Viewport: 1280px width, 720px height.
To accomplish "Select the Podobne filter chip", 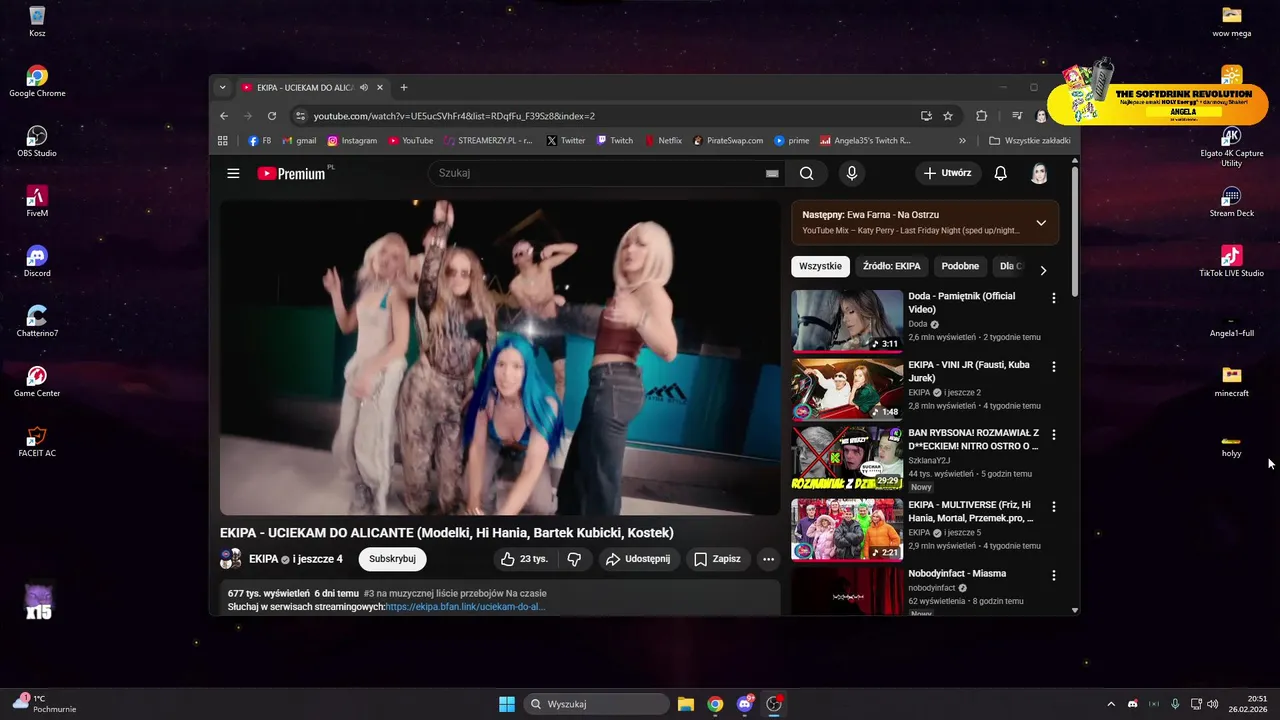I will click(960, 267).
